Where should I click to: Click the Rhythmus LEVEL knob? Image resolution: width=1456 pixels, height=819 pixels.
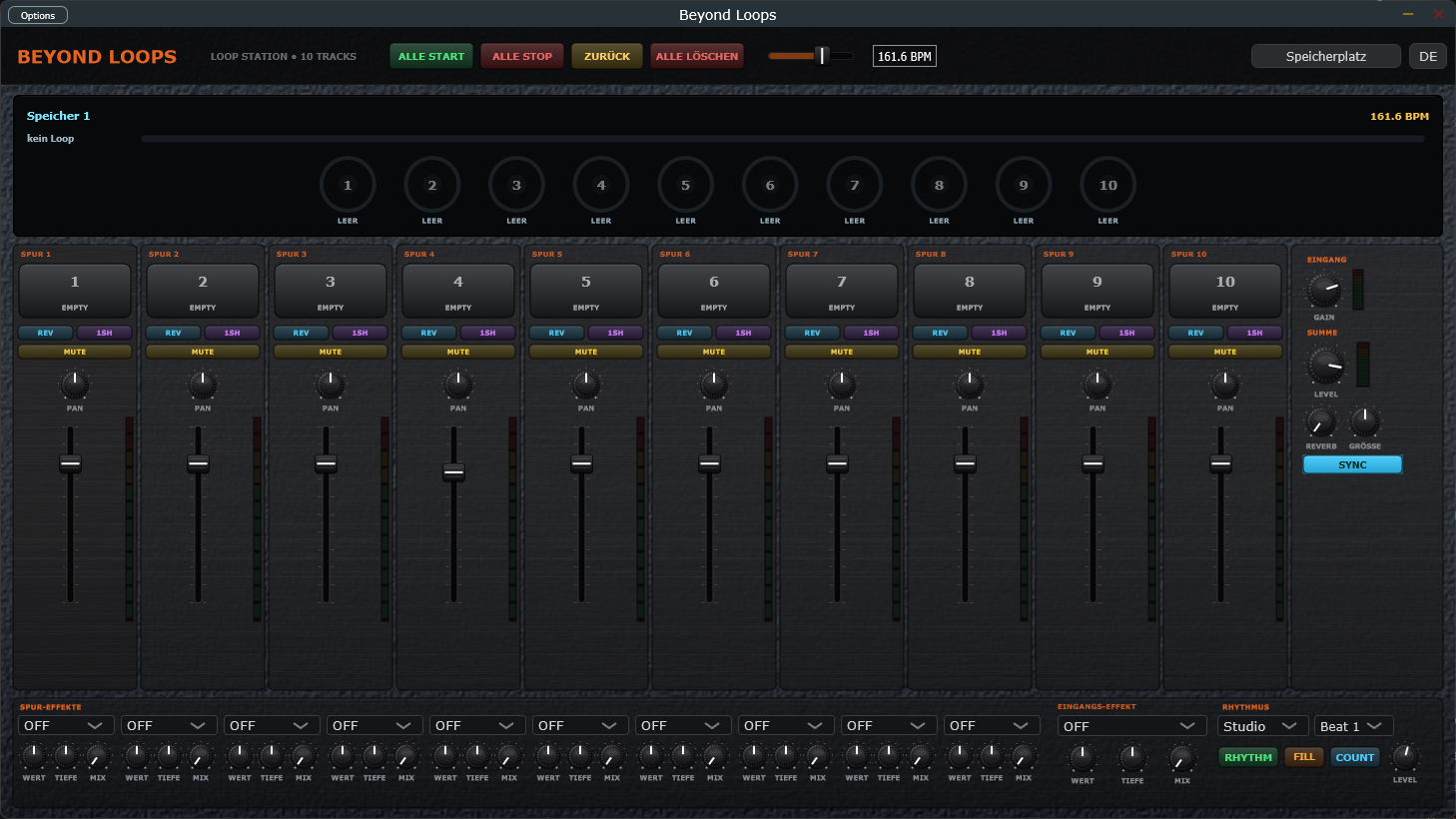pyautogui.click(x=1405, y=756)
